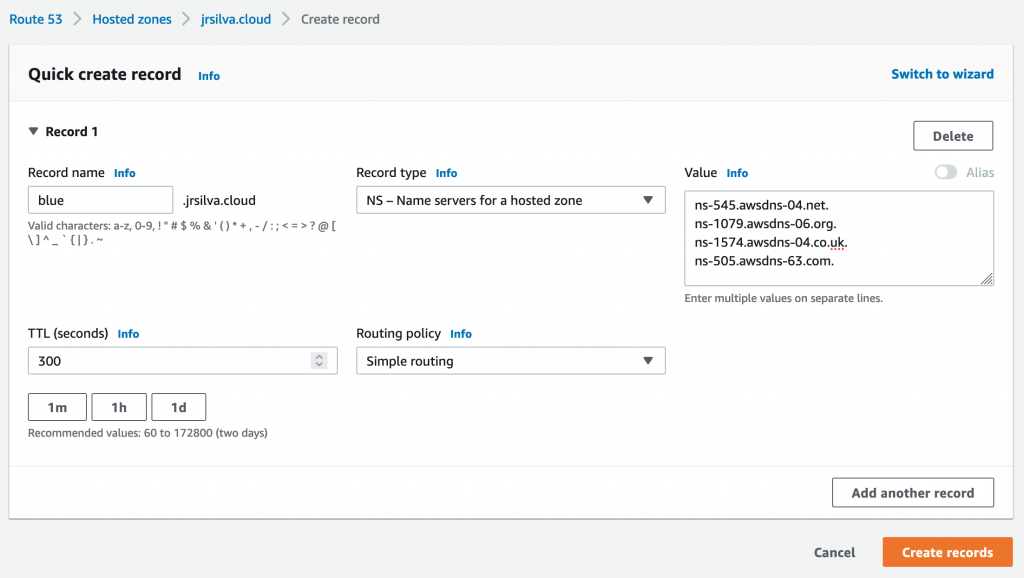This screenshot has height=578, width=1024.
Task: Set TTL with the 1m button
Action: coord(57,407)
